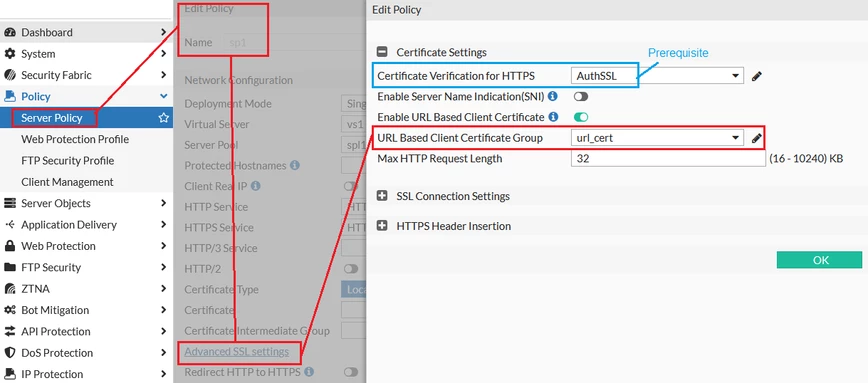Open the HTTP/3 Service field
This screenshot has width=868, height=383.
(353, 249)
